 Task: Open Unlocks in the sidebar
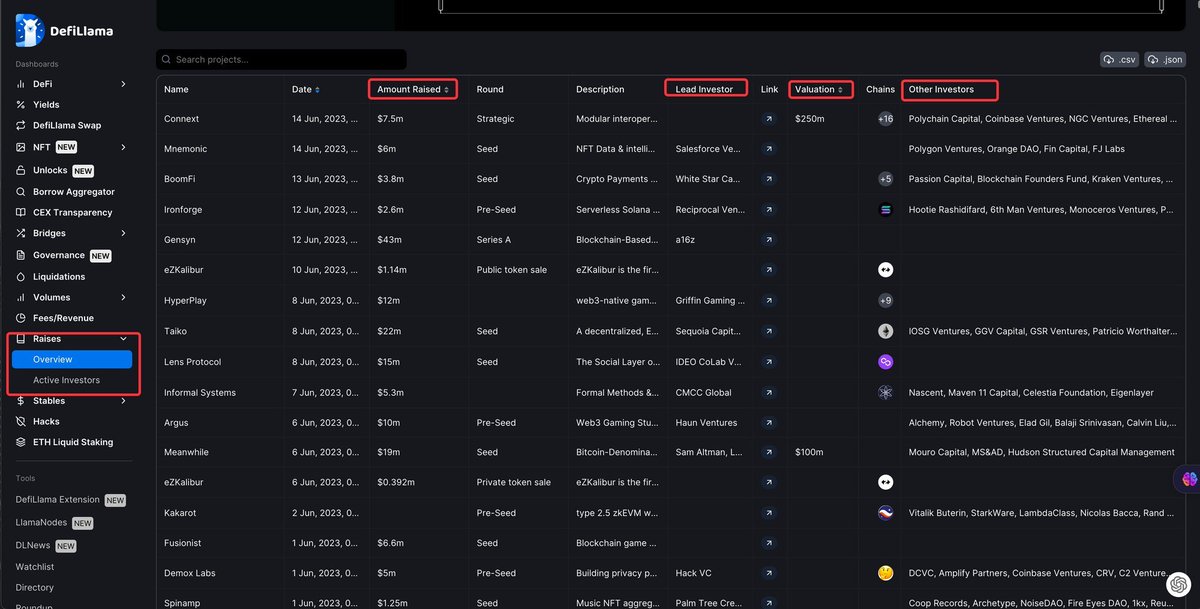tap(49, 170)
